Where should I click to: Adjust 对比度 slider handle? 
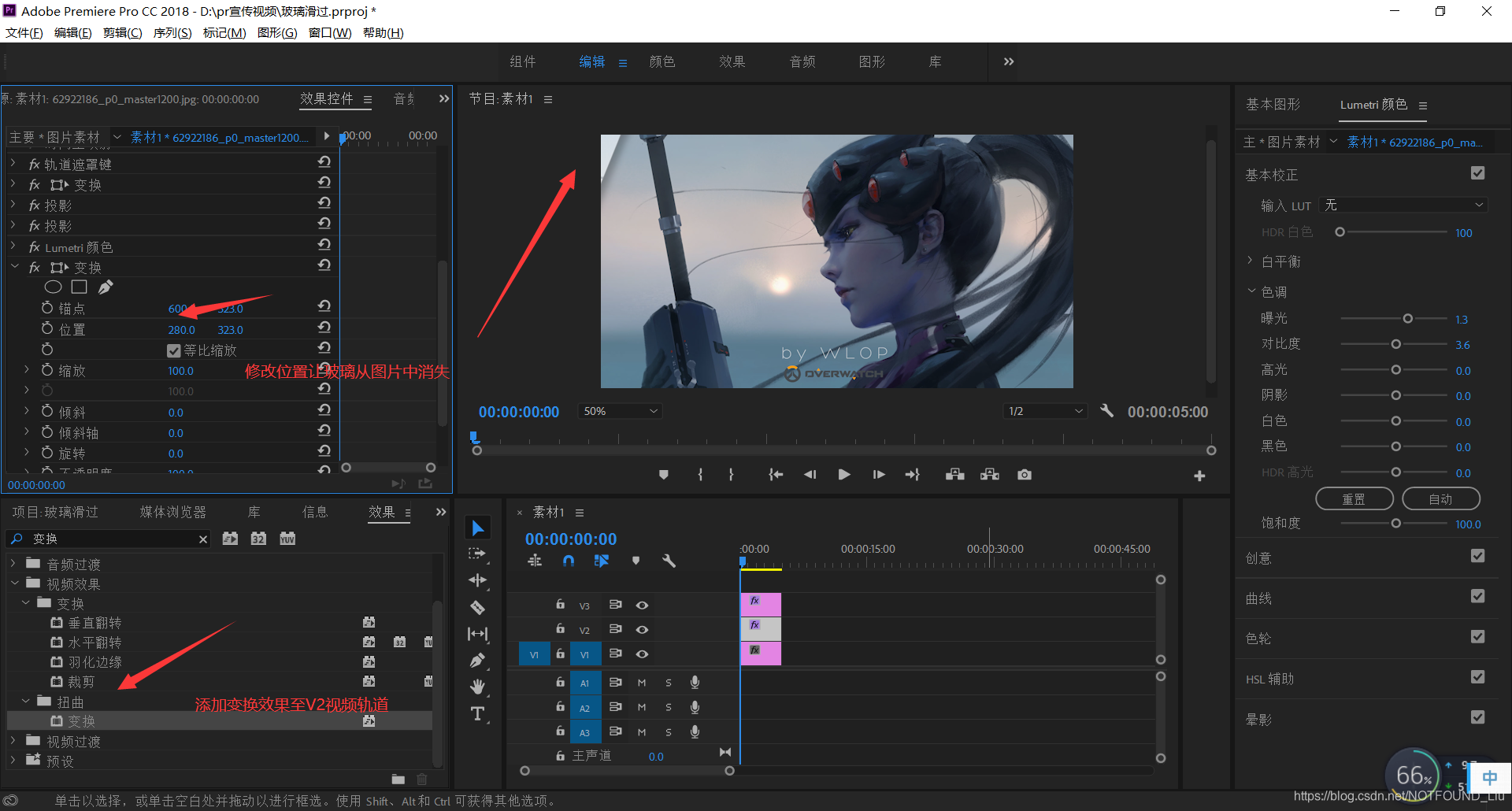[x=1395, y=344]
